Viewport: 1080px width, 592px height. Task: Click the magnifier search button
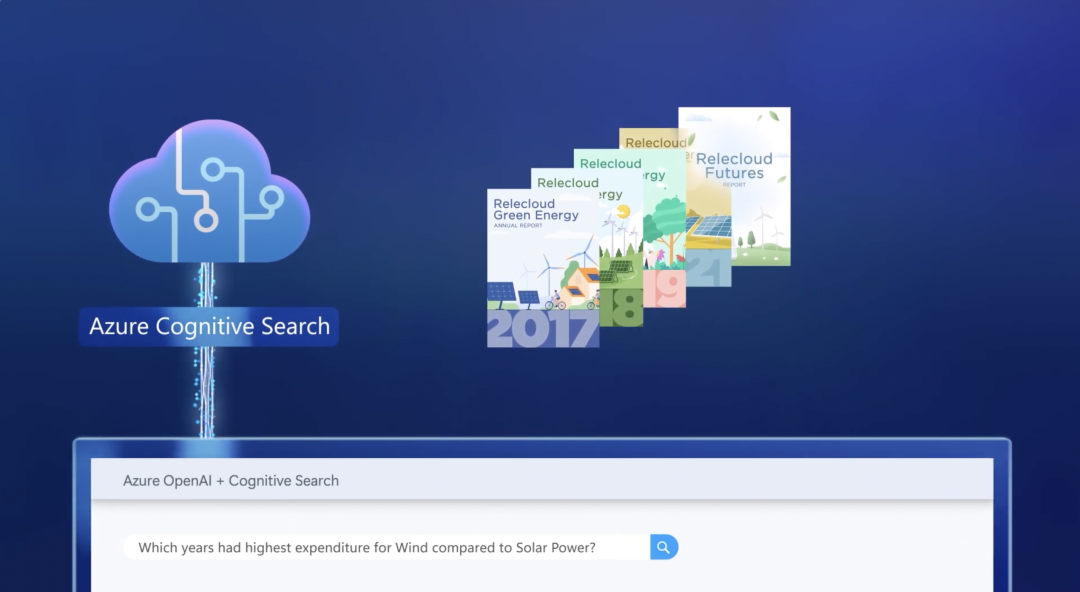[x=664, y=547]
